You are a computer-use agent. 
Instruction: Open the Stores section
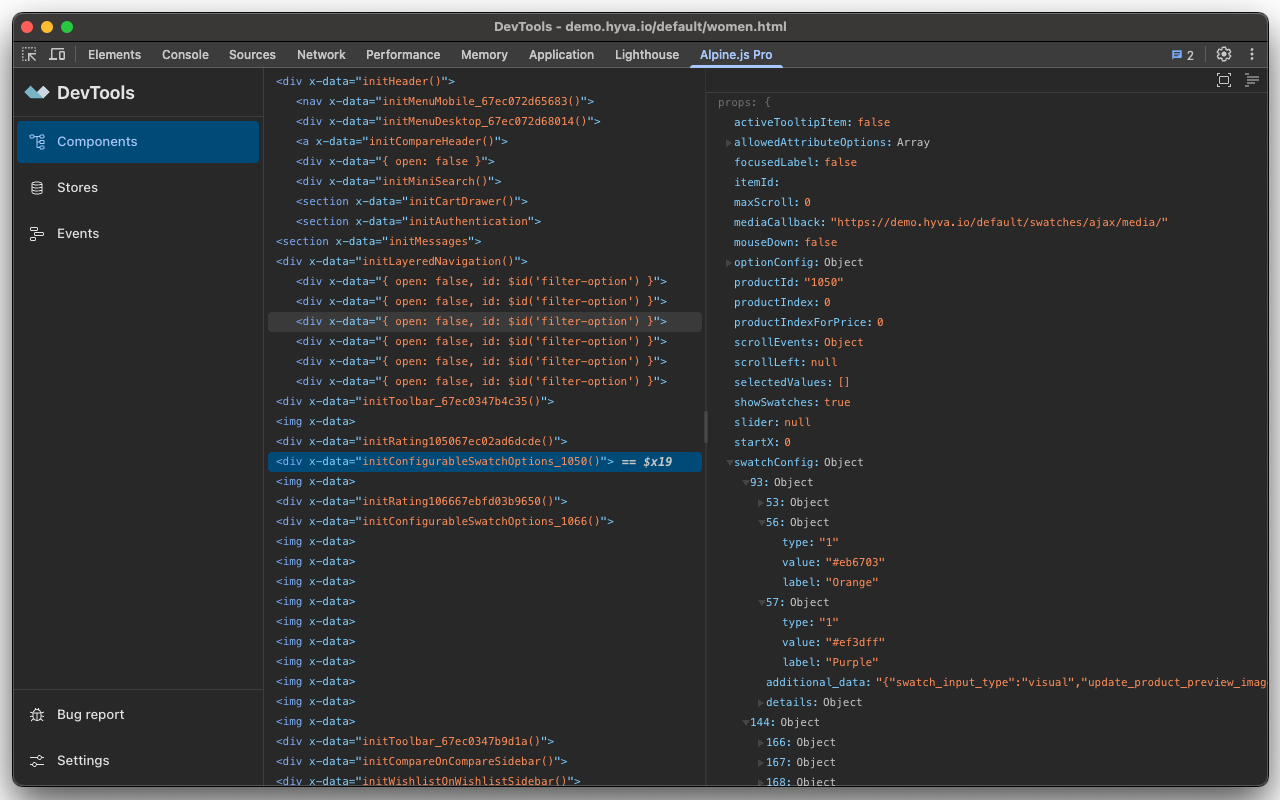pos(138,188)
